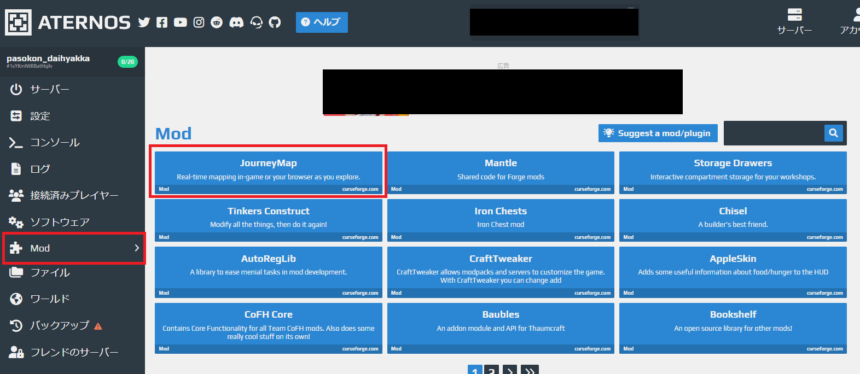This screenshot has height=374, width=860.
Task: Open the Aternos Discord server
Action: pyautogui.click(x=237, y=22)
